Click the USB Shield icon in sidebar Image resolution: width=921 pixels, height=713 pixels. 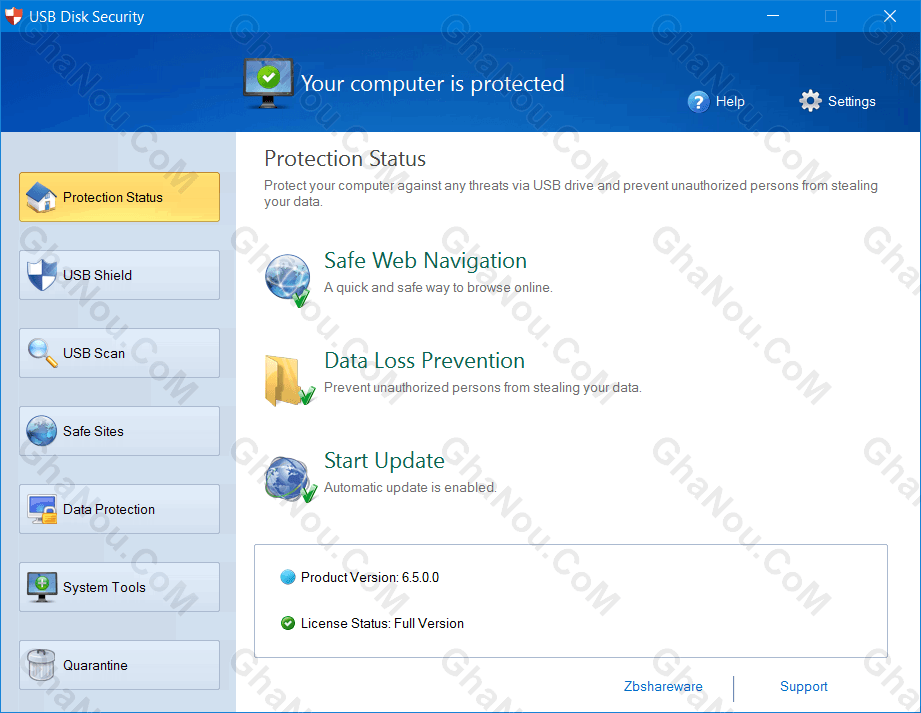pos(41,275)
